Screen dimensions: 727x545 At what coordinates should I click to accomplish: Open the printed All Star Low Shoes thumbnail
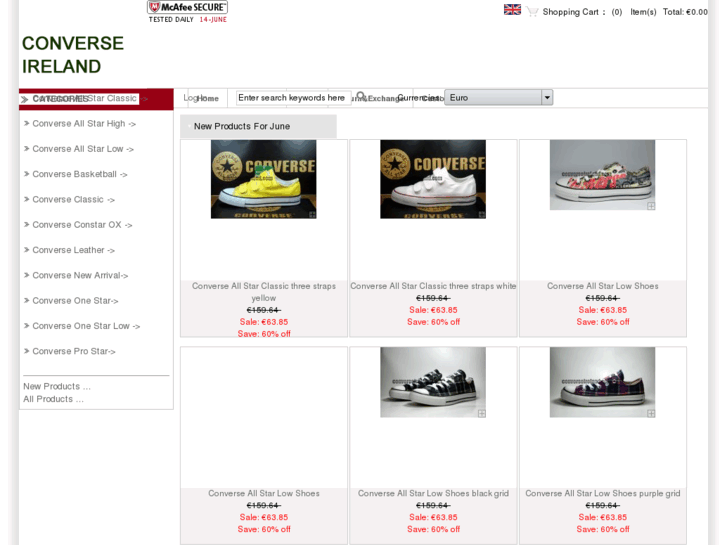[x=602, y=175]
